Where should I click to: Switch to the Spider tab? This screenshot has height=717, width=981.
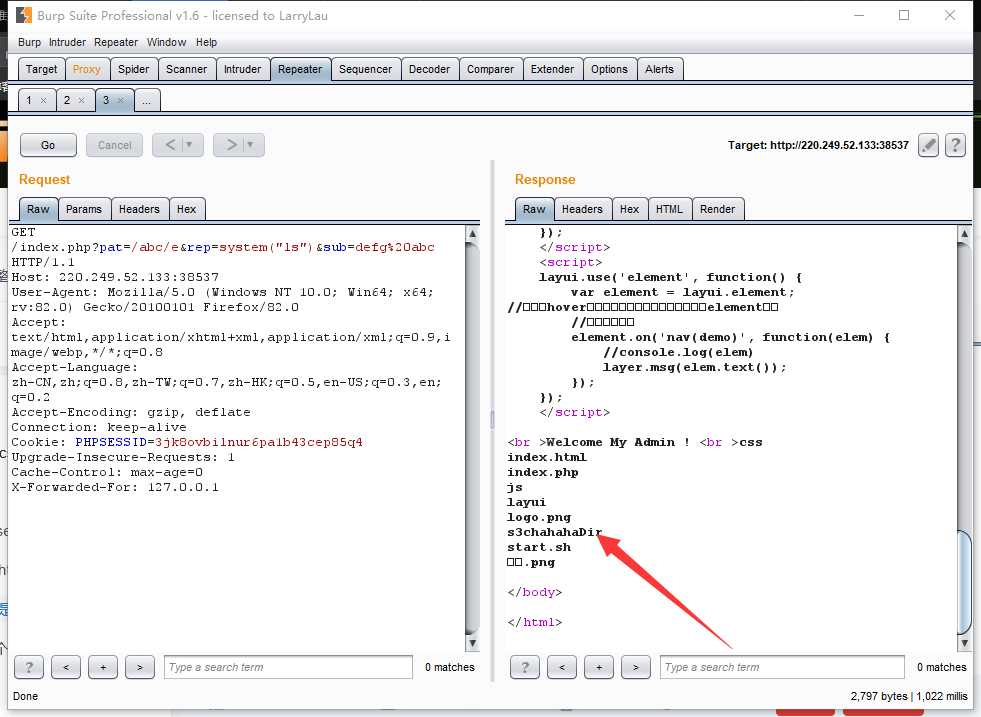coord(133,69)
